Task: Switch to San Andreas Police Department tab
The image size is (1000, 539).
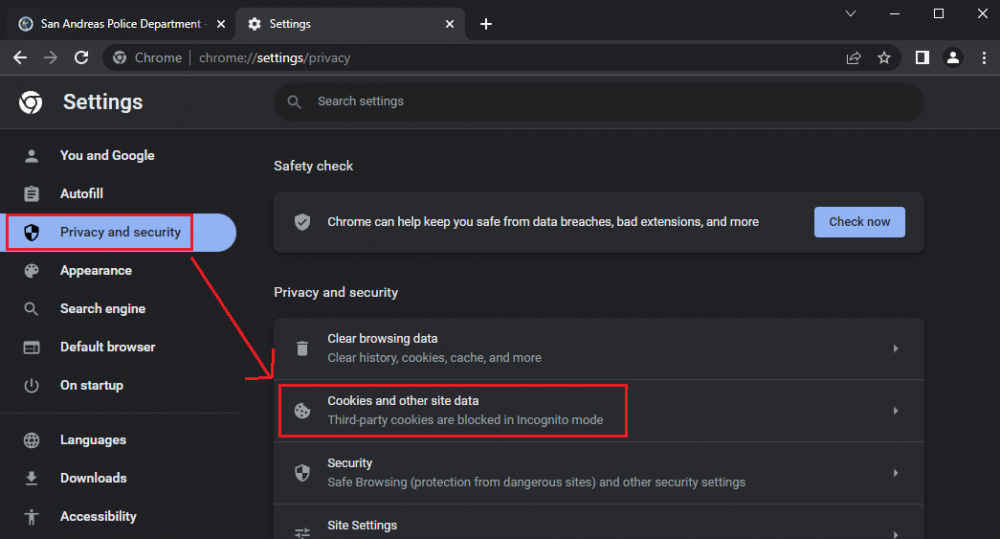Action: pos(121,24)
